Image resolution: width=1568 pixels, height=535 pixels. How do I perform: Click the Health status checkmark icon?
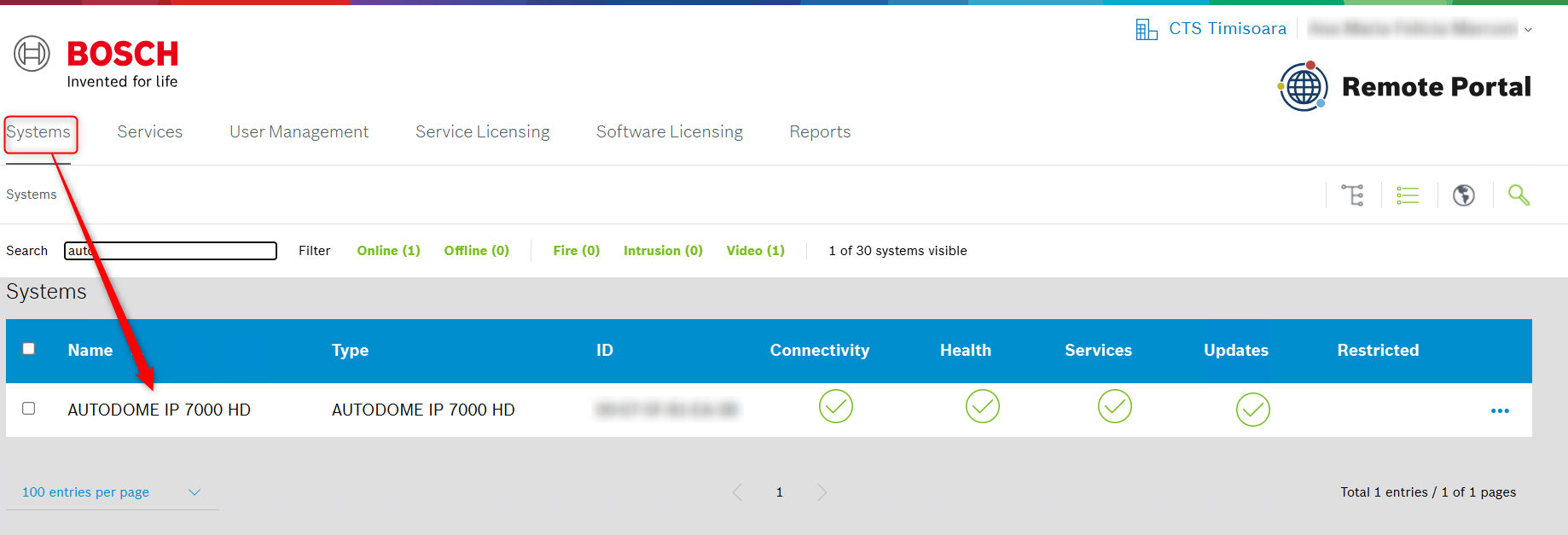(982, 407)
